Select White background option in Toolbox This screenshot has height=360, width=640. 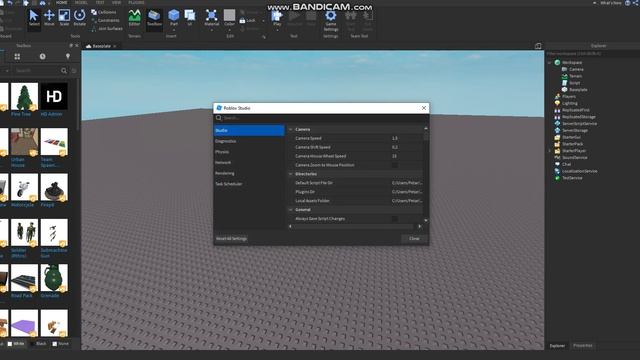(x=16, y=344)
